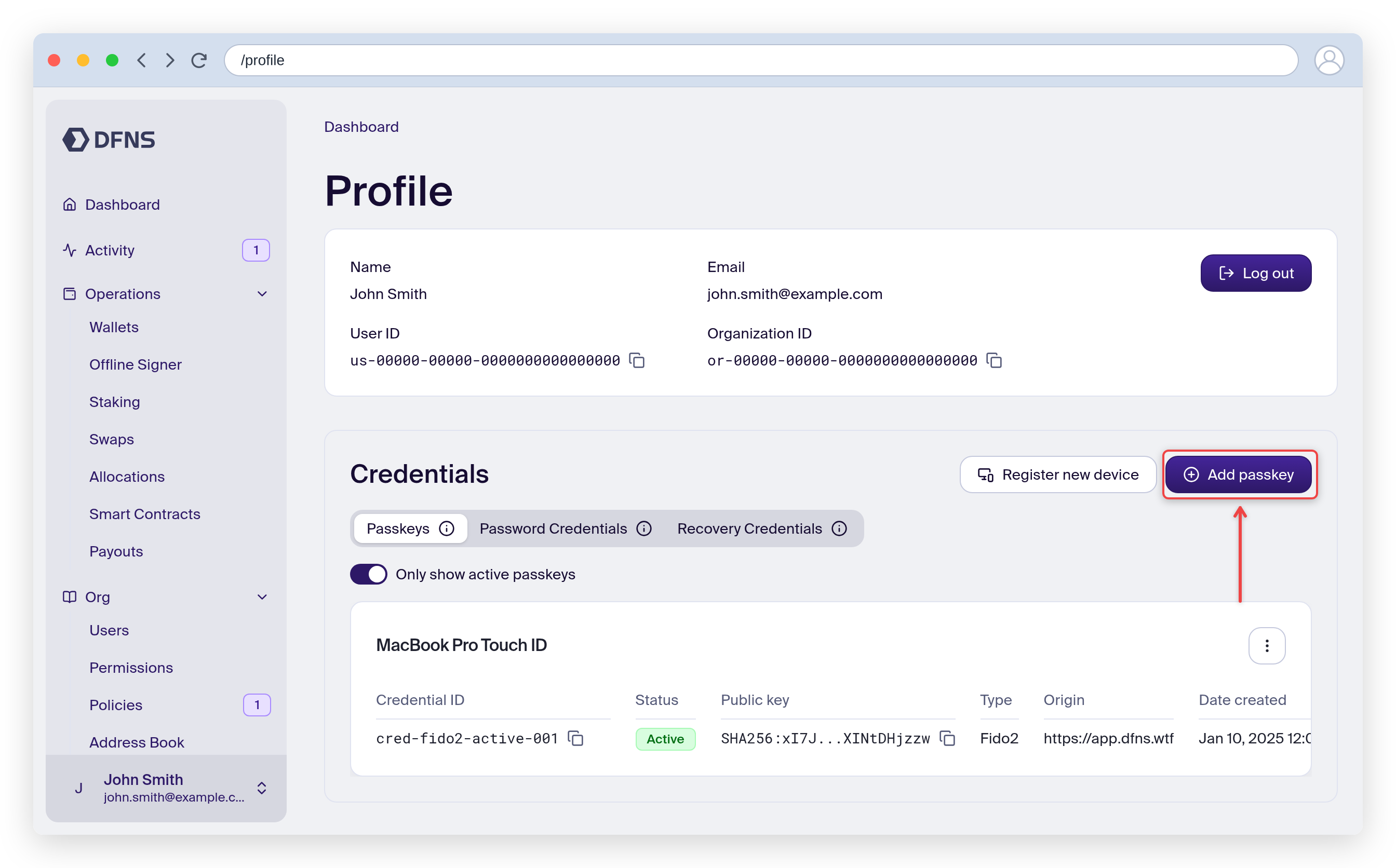Click the Add passkey button
Screen dimensions: 1396x868
pos(1238,475)
